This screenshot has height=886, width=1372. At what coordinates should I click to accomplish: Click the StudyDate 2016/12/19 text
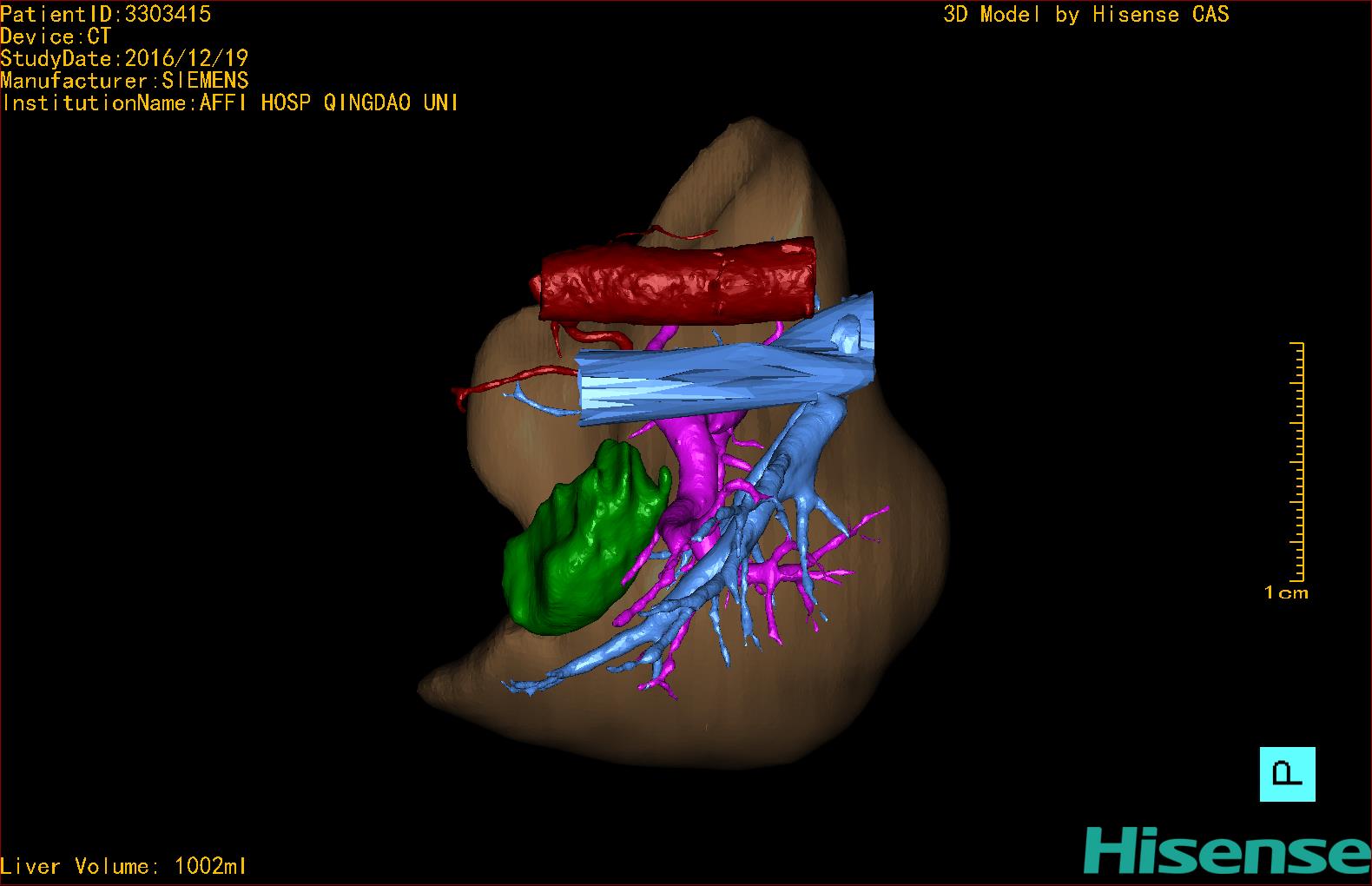124,59
